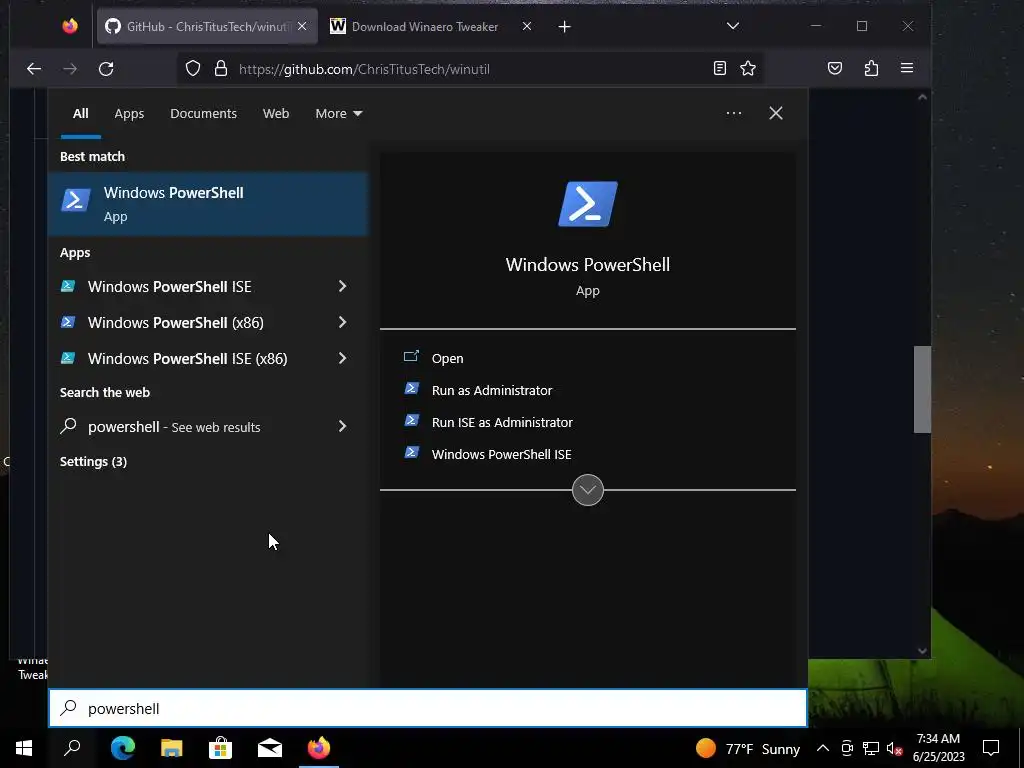Expand powershell web results chevron
Viewport: 1024px width, 768px height.
click(342, 426)
